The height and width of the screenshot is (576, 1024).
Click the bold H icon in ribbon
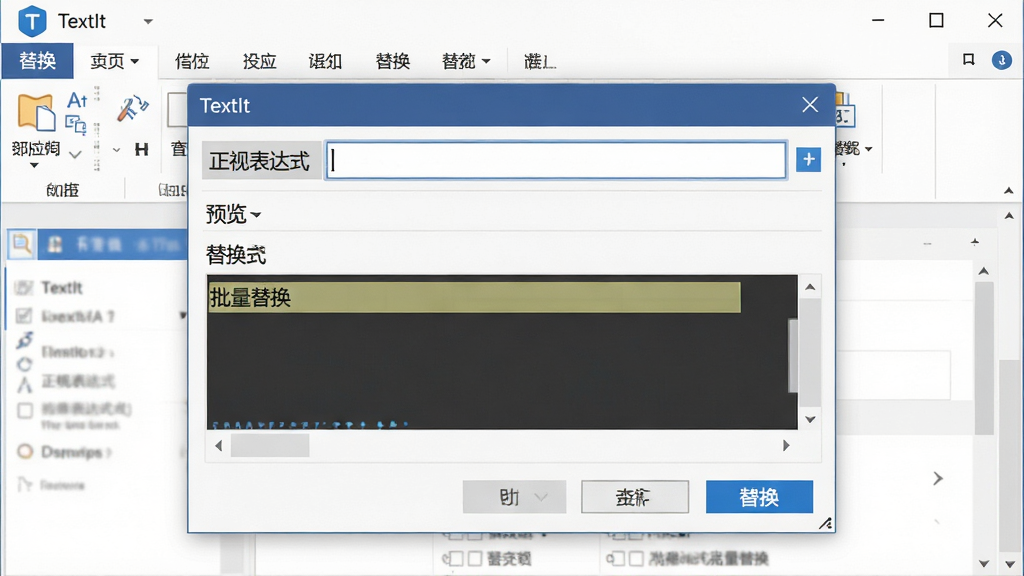click(x=141, y=150)
